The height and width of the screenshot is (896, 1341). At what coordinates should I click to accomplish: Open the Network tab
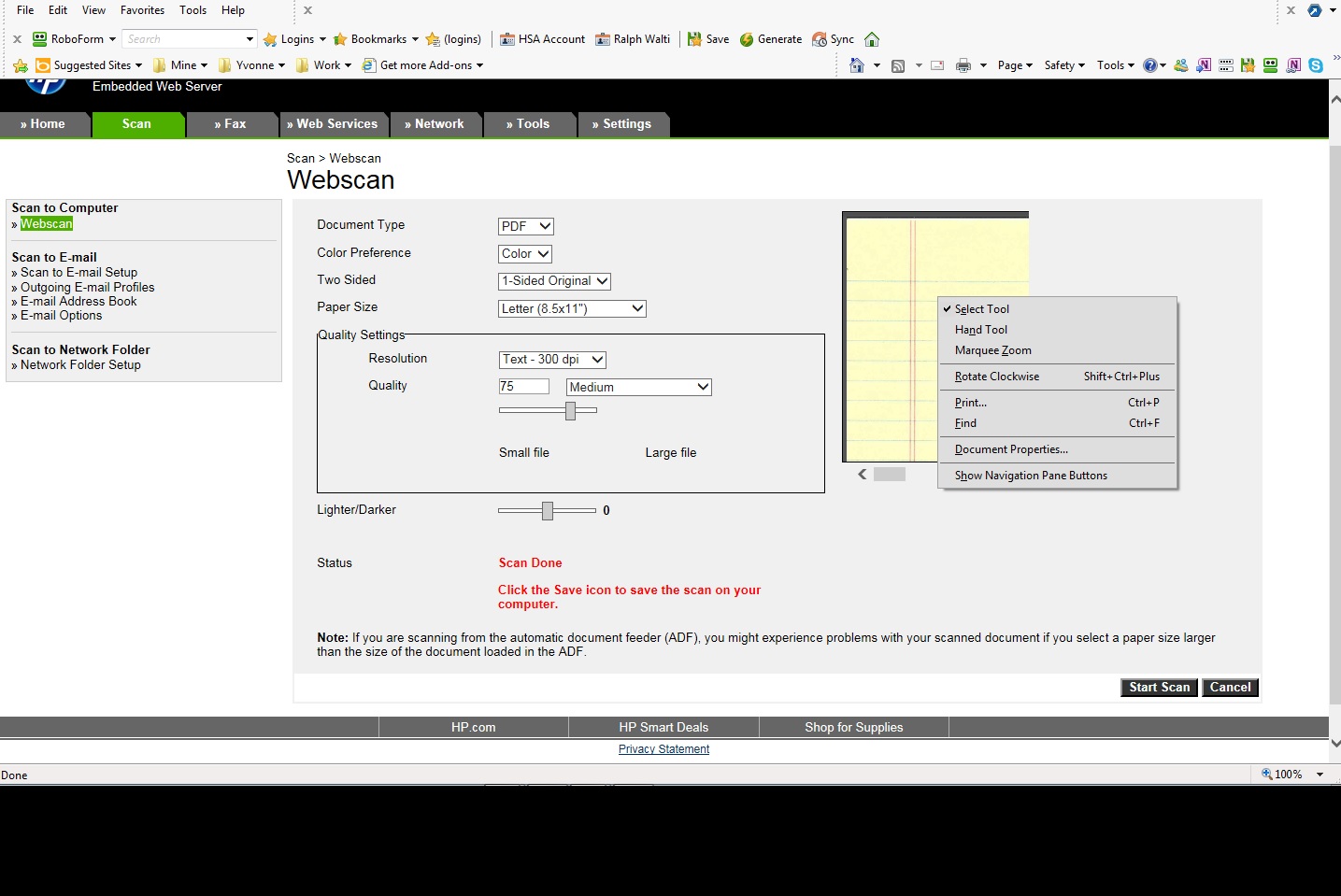tap(435, 124)
